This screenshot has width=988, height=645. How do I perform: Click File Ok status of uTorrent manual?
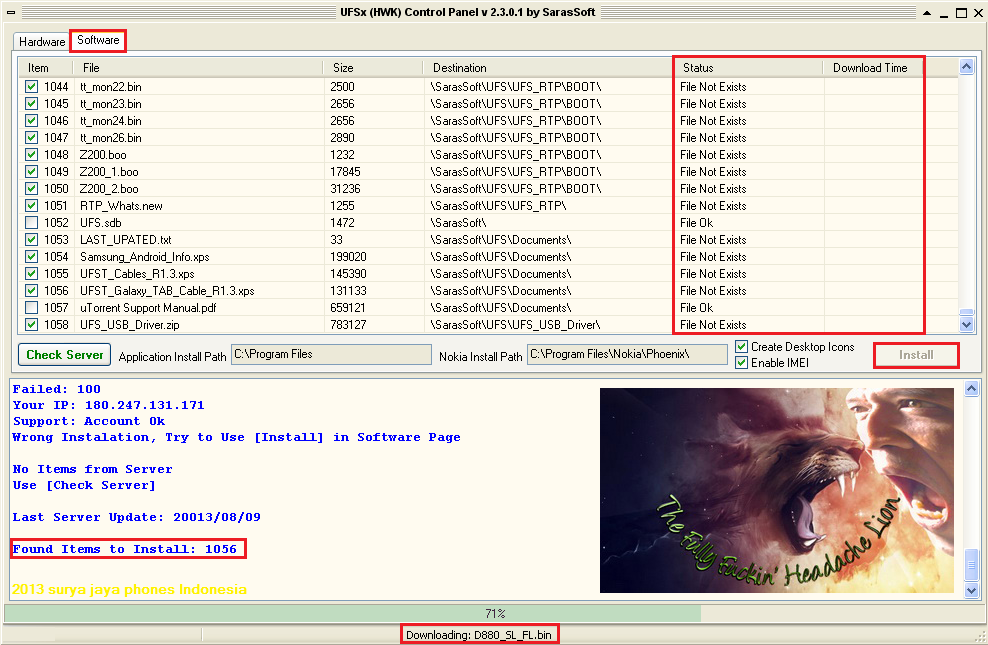(x=696, y=308)
